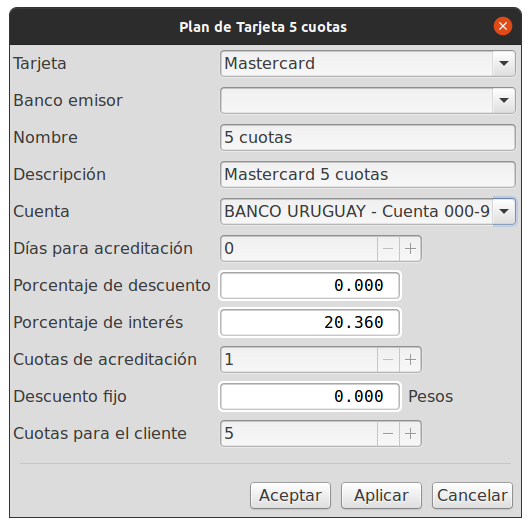Open the Tarjeta dropdown arrow
The height and width of the screenshot is (527, 531).
[x=504, y=64]
